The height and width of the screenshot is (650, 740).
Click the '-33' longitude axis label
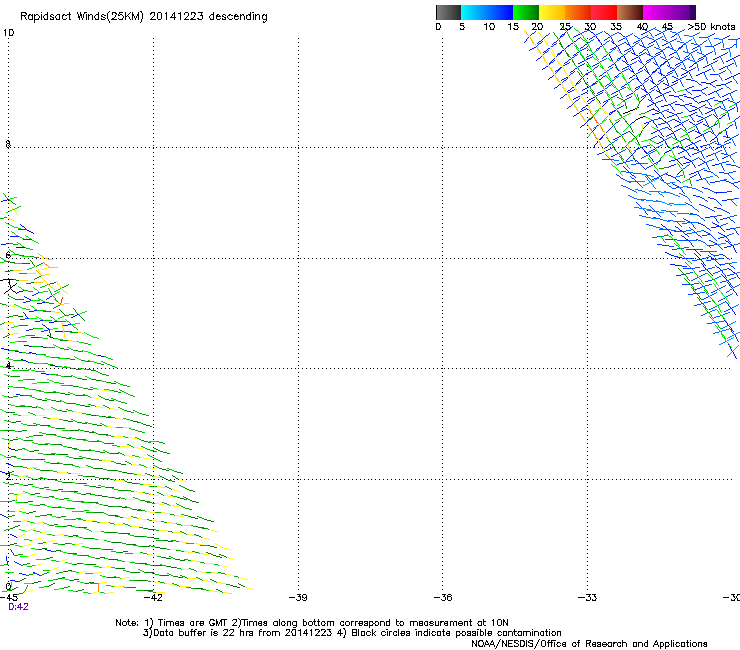587,598
